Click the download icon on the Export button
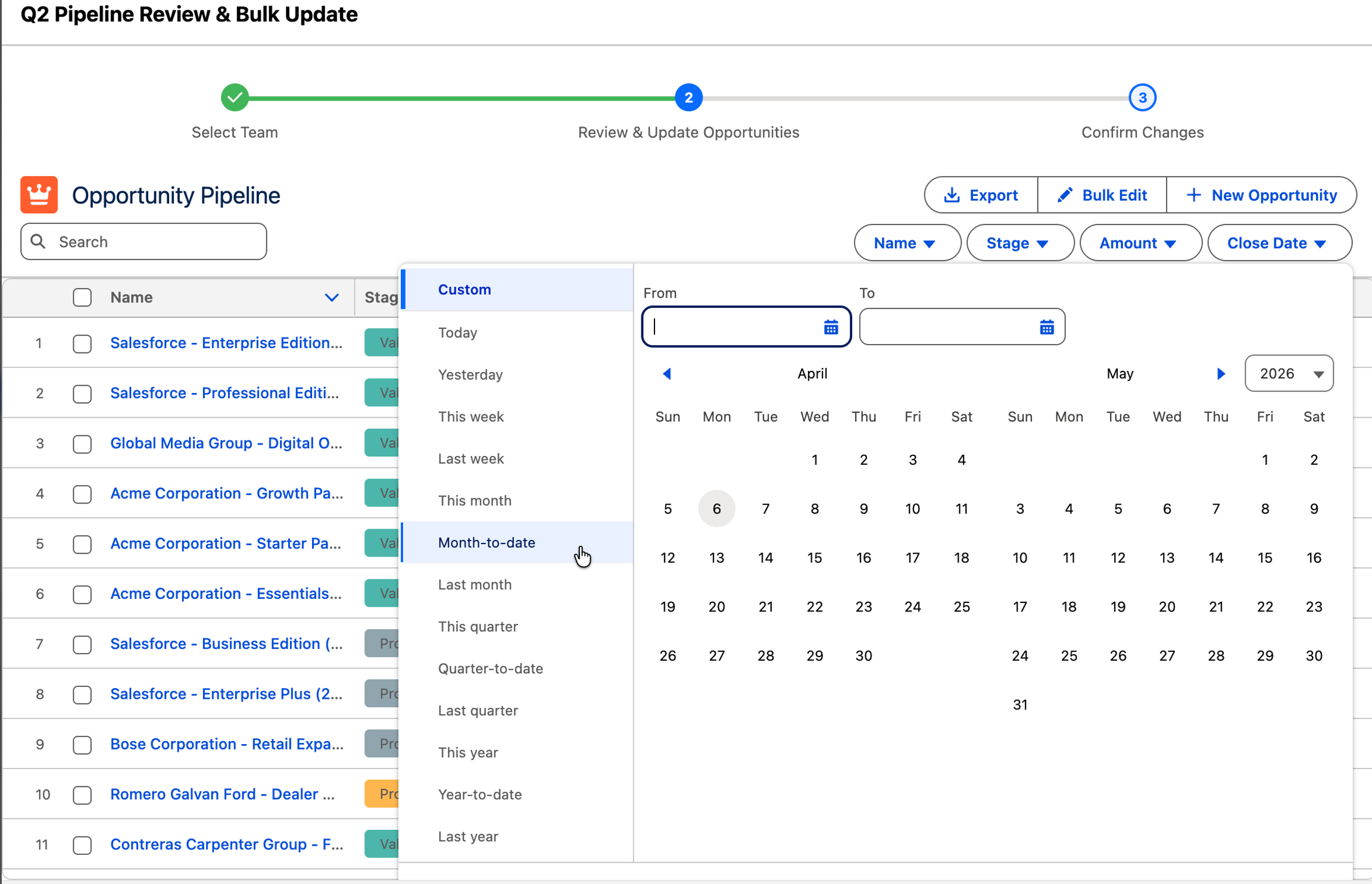Image resolution: width=1372 pixels, height=884 pixels. 953,195
